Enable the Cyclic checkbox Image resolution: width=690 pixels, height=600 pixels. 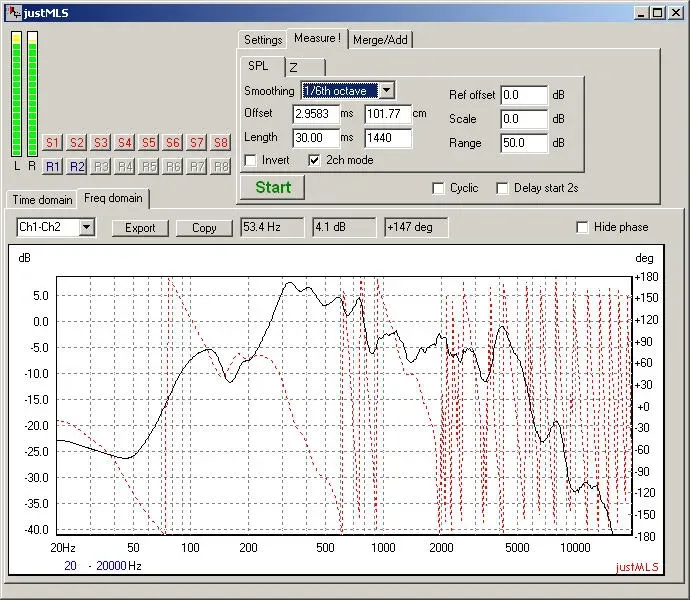point(438,188)
